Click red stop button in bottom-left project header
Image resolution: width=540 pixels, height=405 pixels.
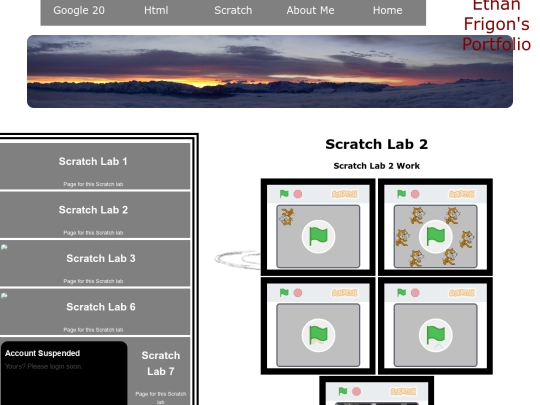(x=298, y=293)
